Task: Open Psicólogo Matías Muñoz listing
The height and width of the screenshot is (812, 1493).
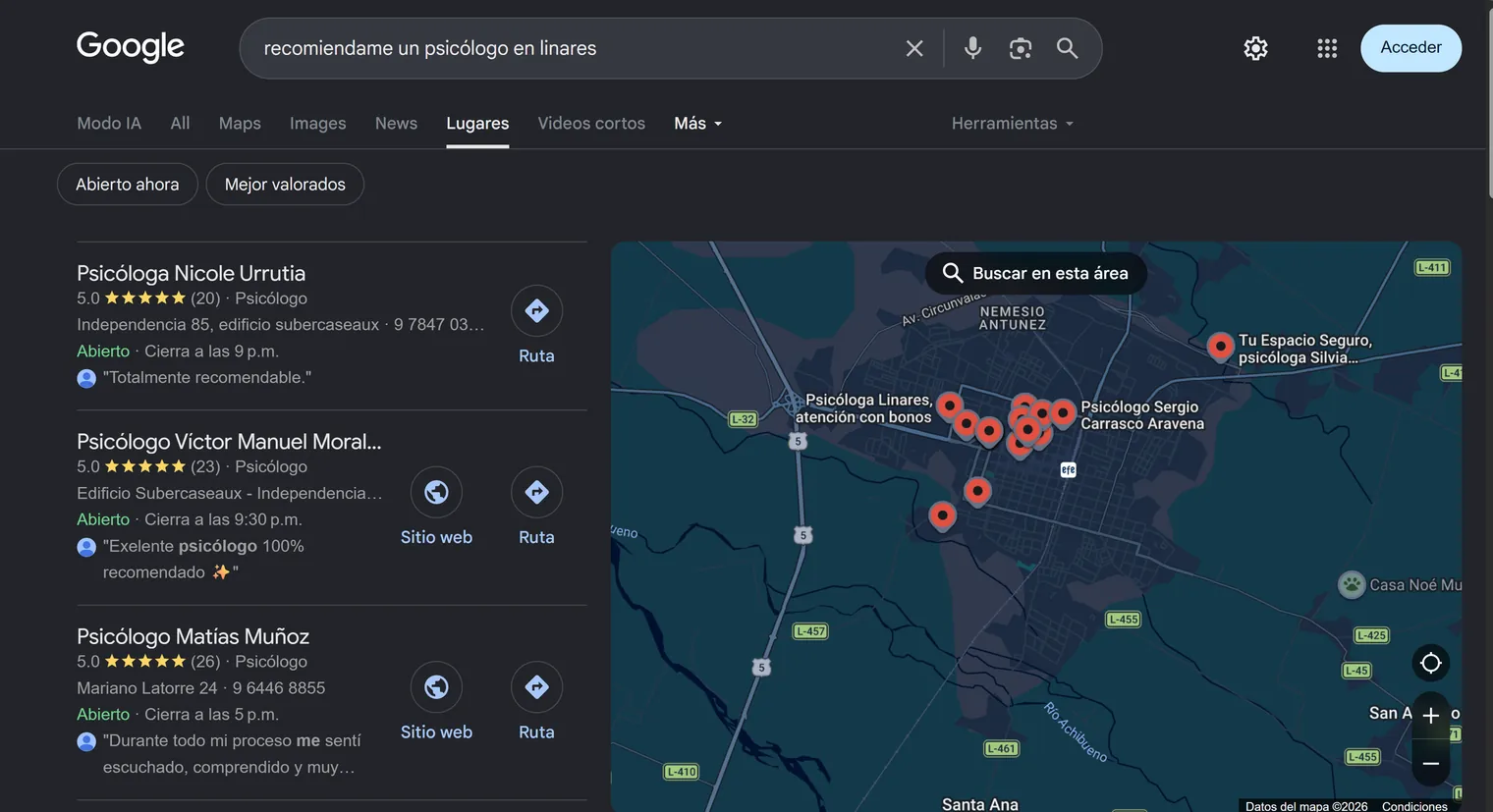Action: tap(193, 636)
